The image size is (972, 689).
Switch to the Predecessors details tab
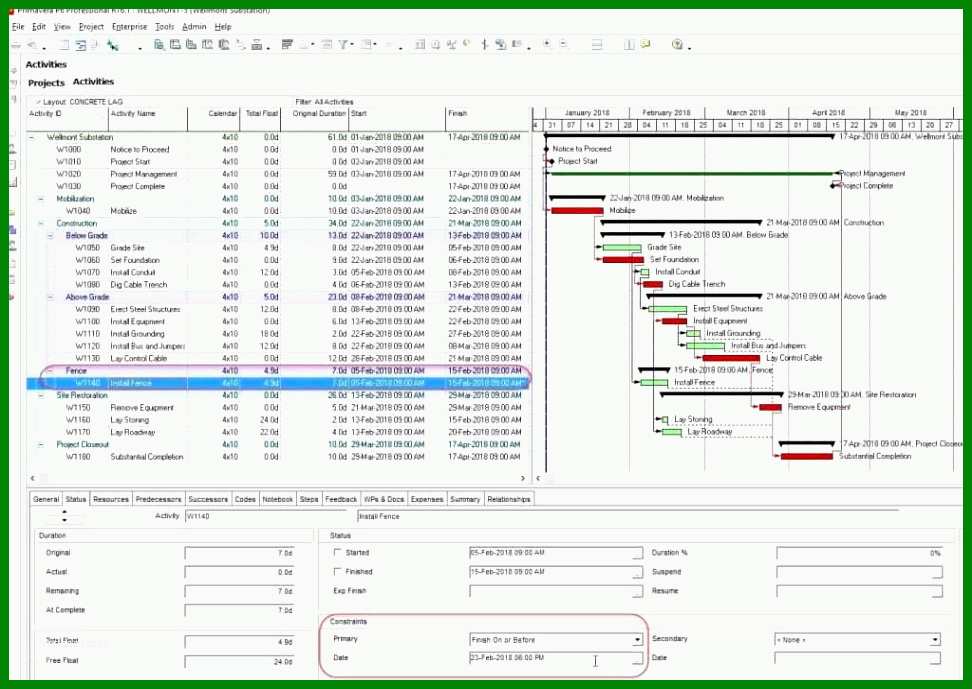pyautogui.click(x=158, y=499)
